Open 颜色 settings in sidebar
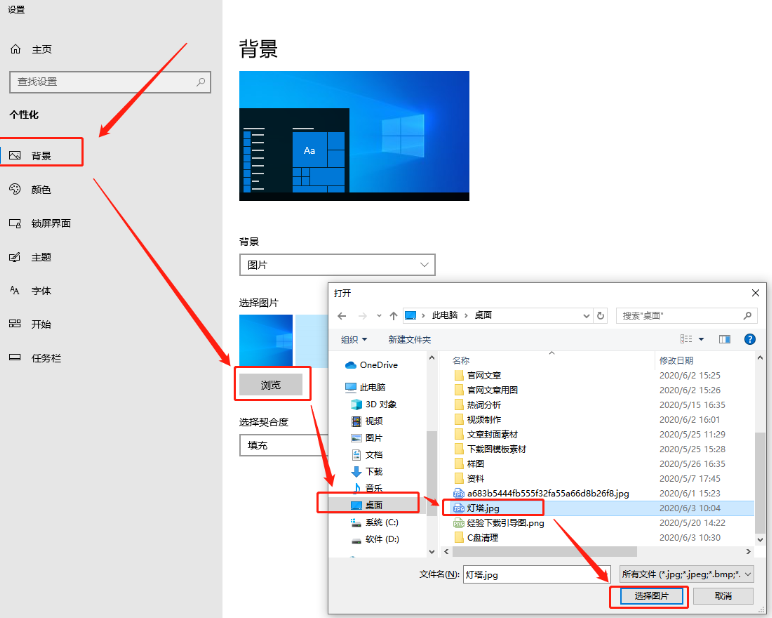Viewport: 772px width, 618px height. tap(41, 189)
